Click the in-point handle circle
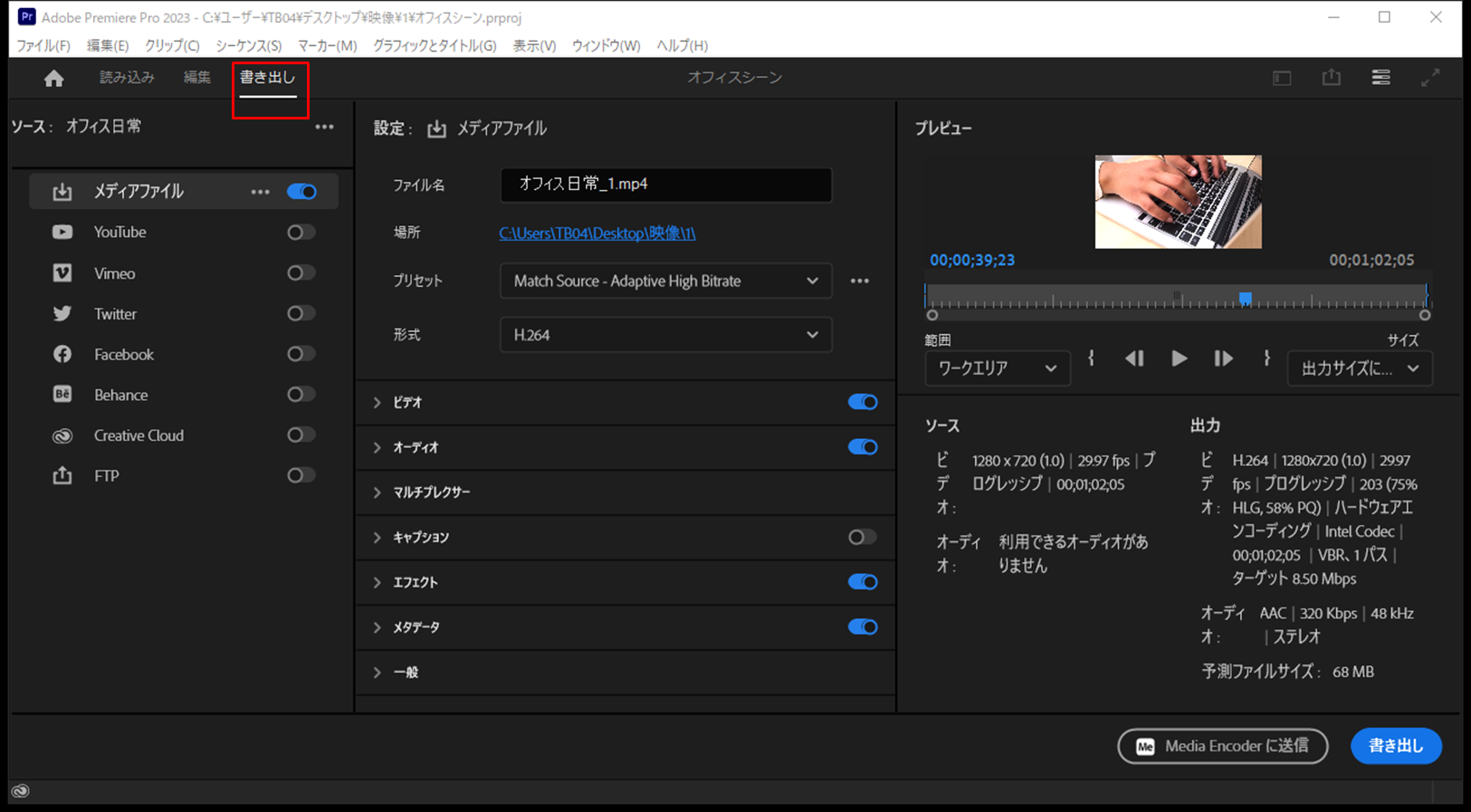The image size is (1471, 812). tap(932, 315)
